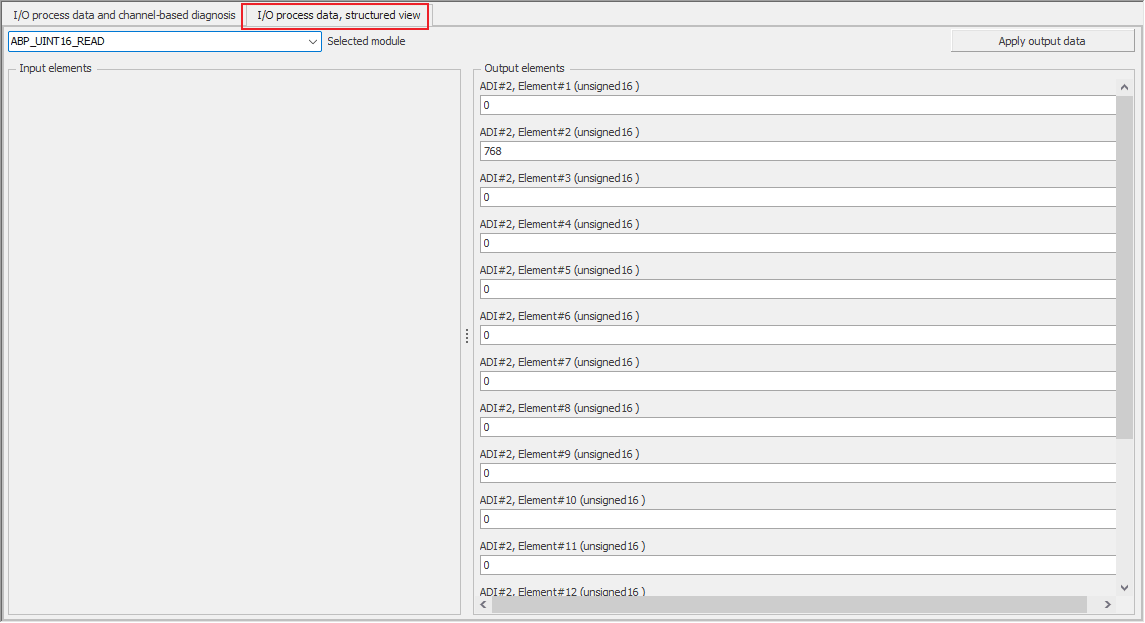Image resolution: width=1145 pixels, height=623 pixels.
Task: Select the ADI#2 Element#4 value field
Action: (x=797, y=243)
